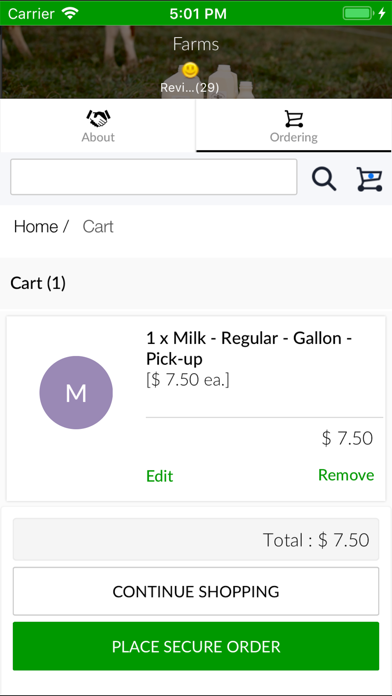Screen dimensions: 392x696
Task: Click Continue Shopping button
Action: point(196,591)
